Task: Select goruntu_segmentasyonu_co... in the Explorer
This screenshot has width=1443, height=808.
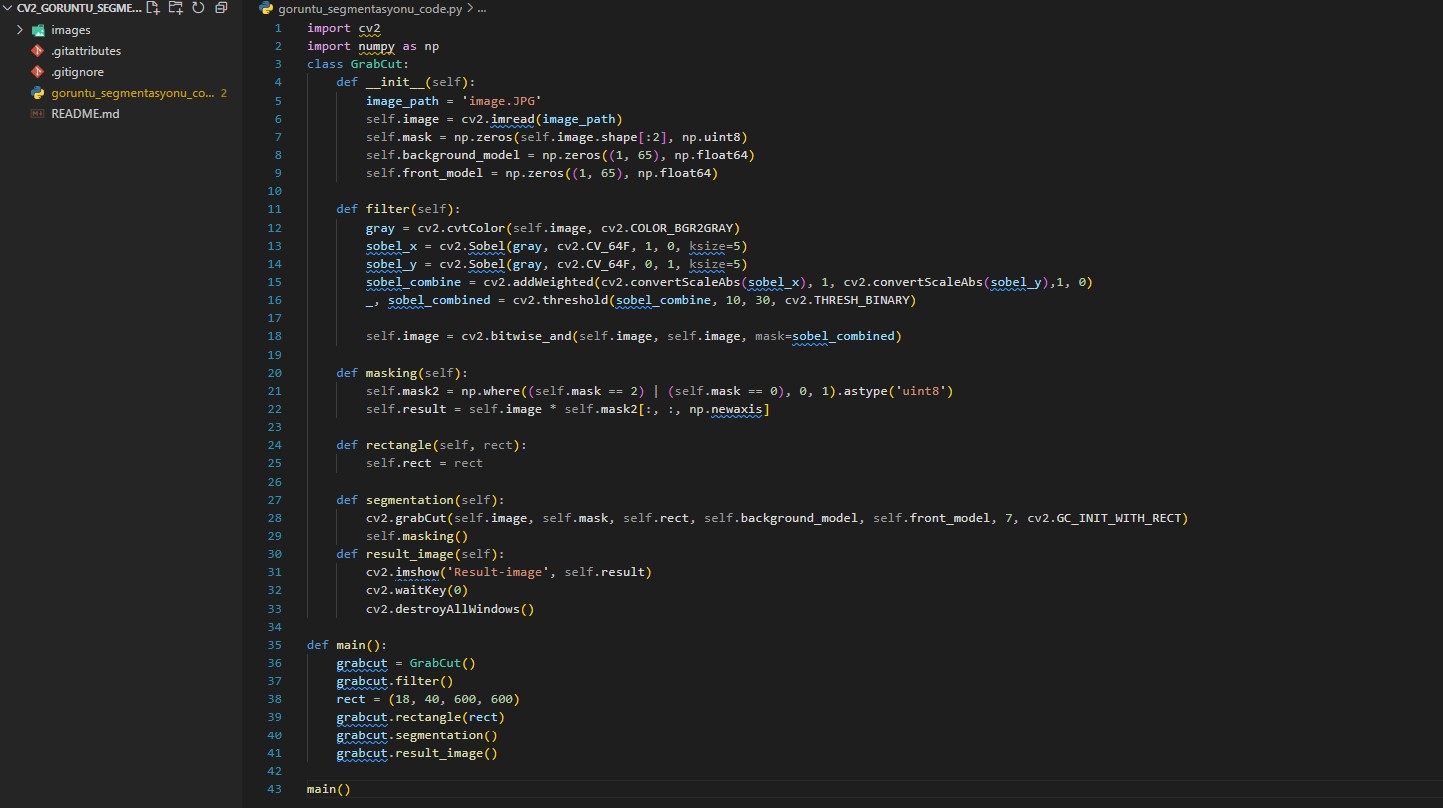Action: (132, 93)
